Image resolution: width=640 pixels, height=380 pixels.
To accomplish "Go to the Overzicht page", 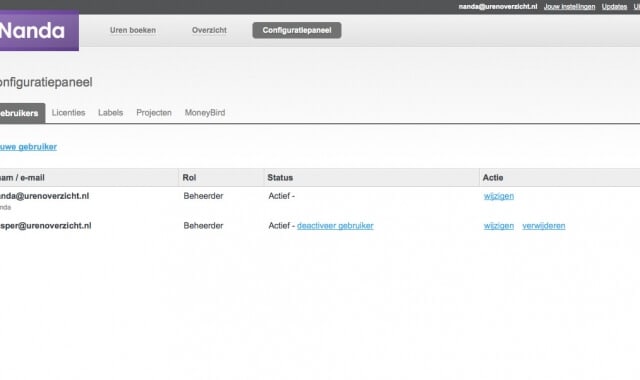I will tap(209, 30).
